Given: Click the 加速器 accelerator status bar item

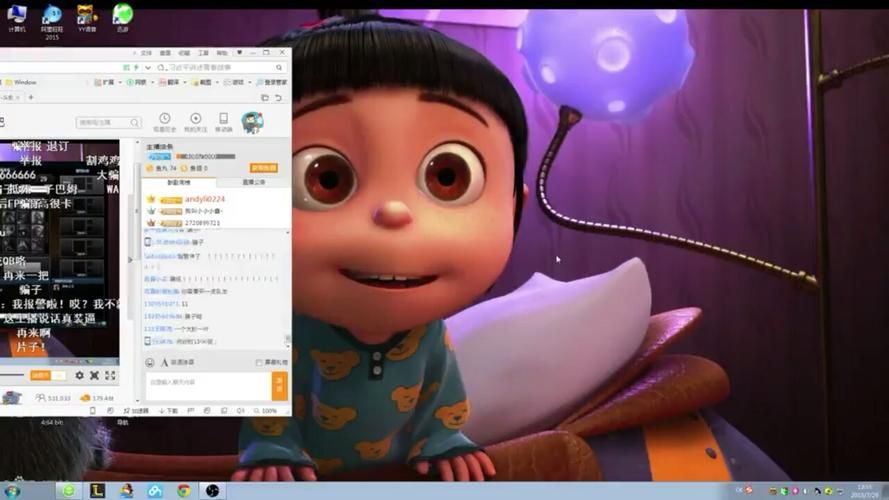Looking at the screenshot, I should [137, 410].
